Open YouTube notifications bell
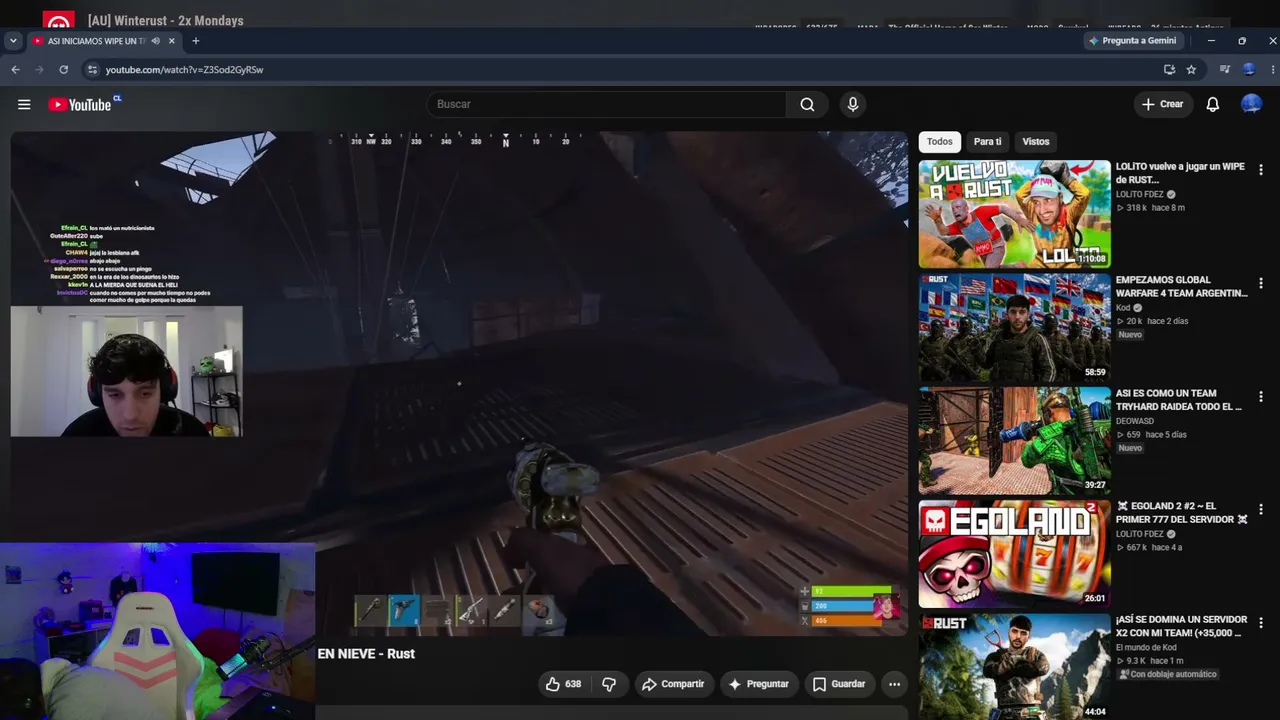The width and height of the screenshot is (1280, 720). click(x=1213, y=104)
